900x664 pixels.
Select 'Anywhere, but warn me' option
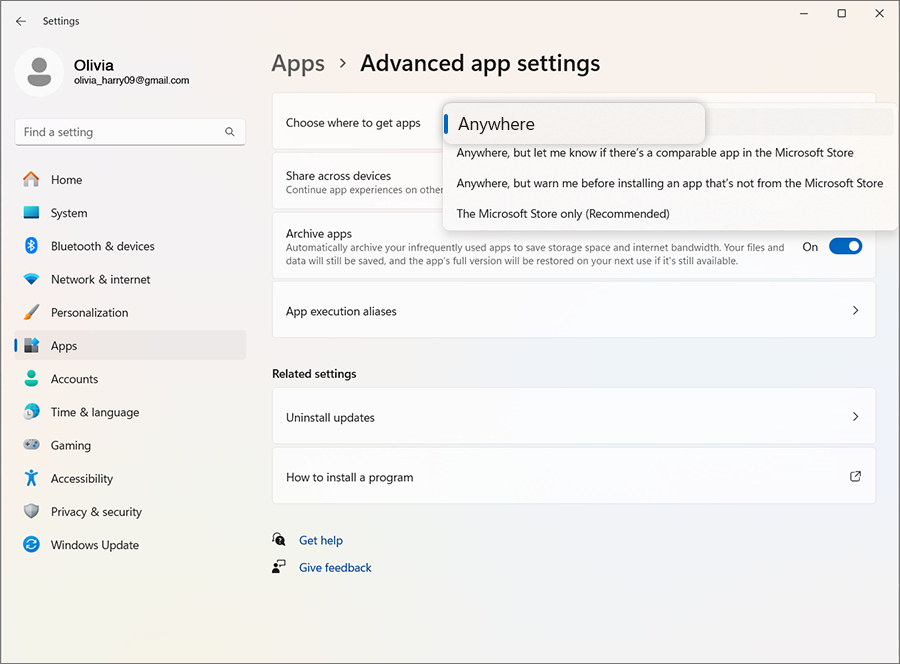tap(669, 183)
